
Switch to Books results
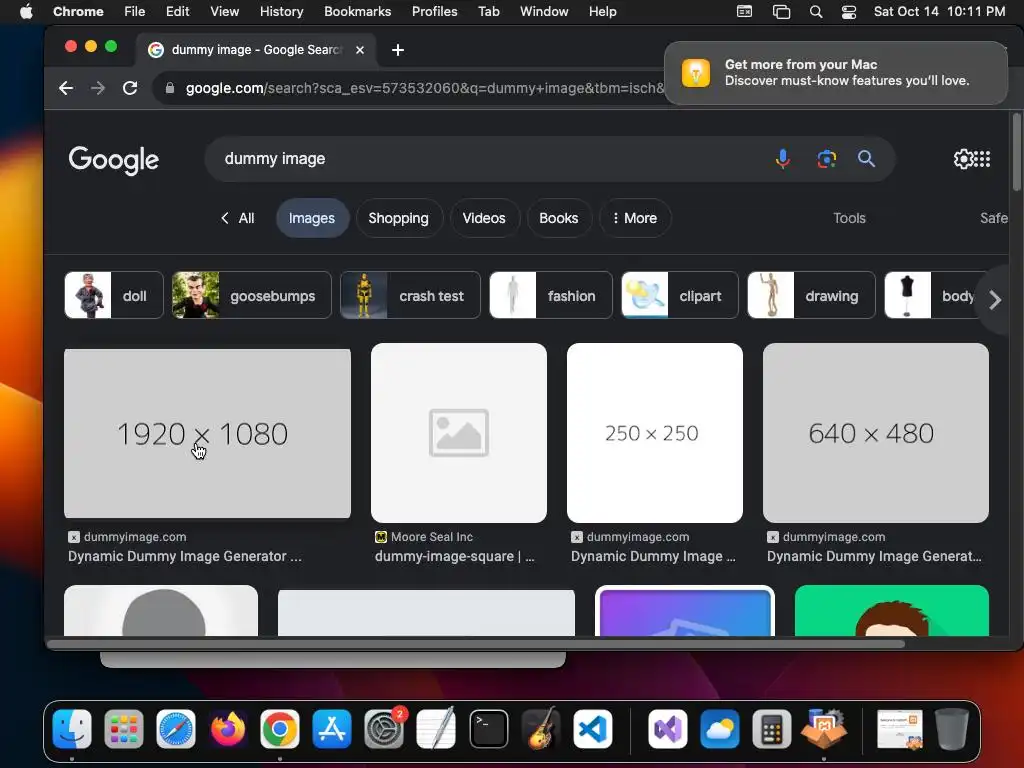558,218
